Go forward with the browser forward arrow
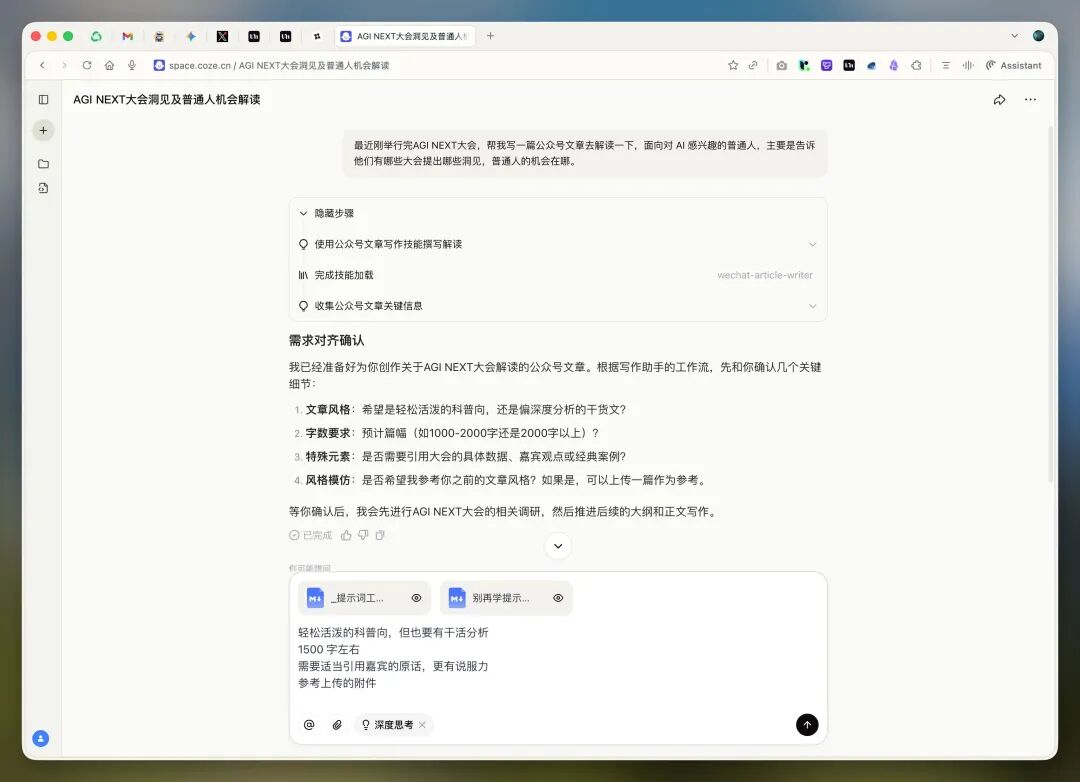Image resolution: width=1080 pixels, height=782 pixels. (64, 65)
